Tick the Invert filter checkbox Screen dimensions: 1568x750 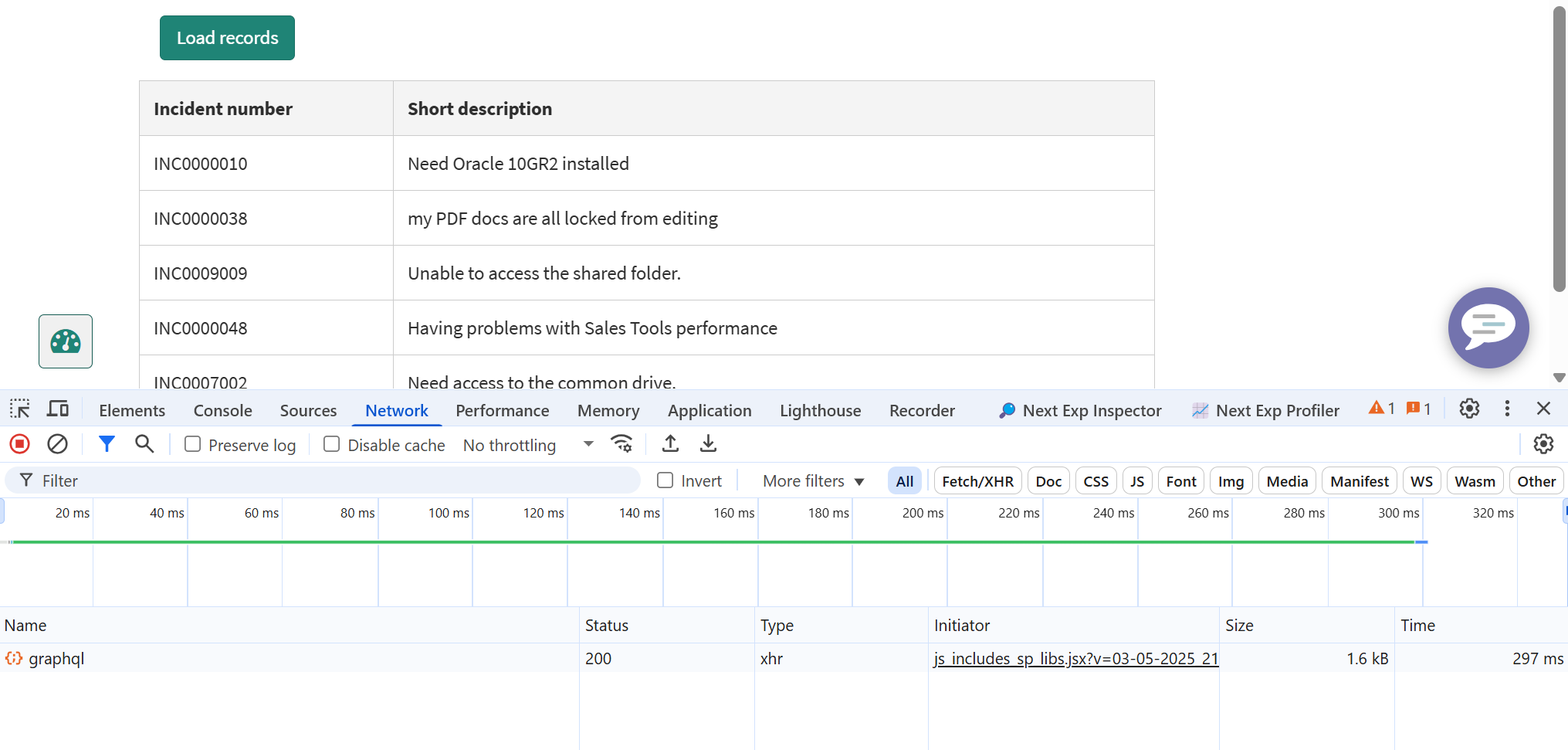coord(665,480)
